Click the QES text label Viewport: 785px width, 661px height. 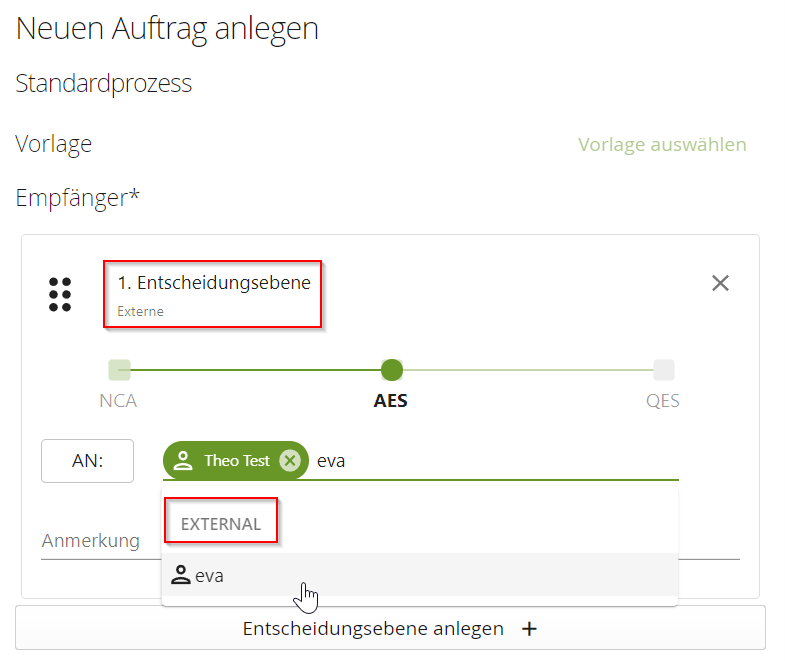coord(662,402)
